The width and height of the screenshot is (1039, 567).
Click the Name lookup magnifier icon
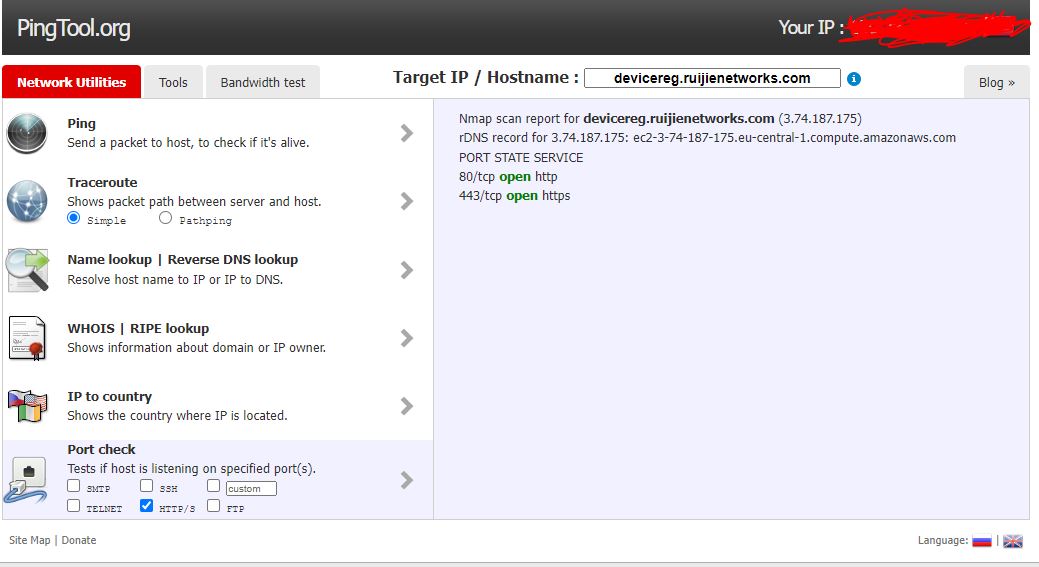pos(27,269)
